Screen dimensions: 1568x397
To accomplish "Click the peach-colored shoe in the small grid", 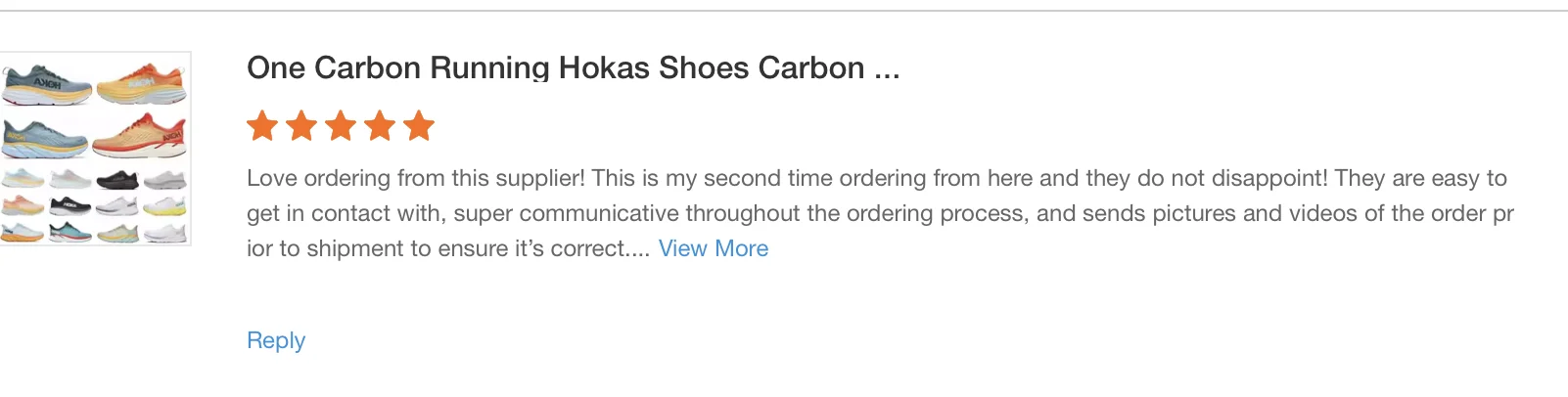I will pos(22,206).
